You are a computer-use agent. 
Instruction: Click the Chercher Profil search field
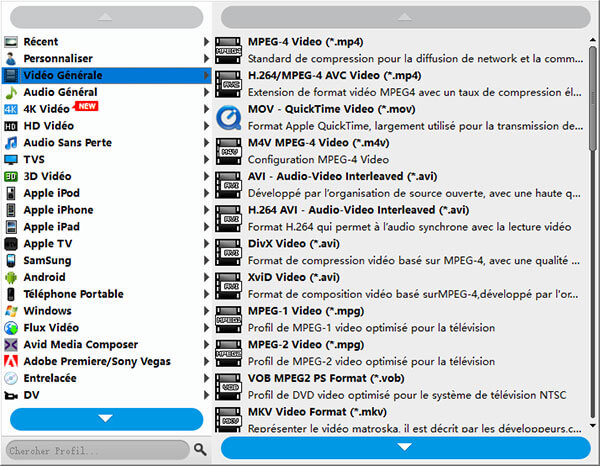tap(98, 450)
